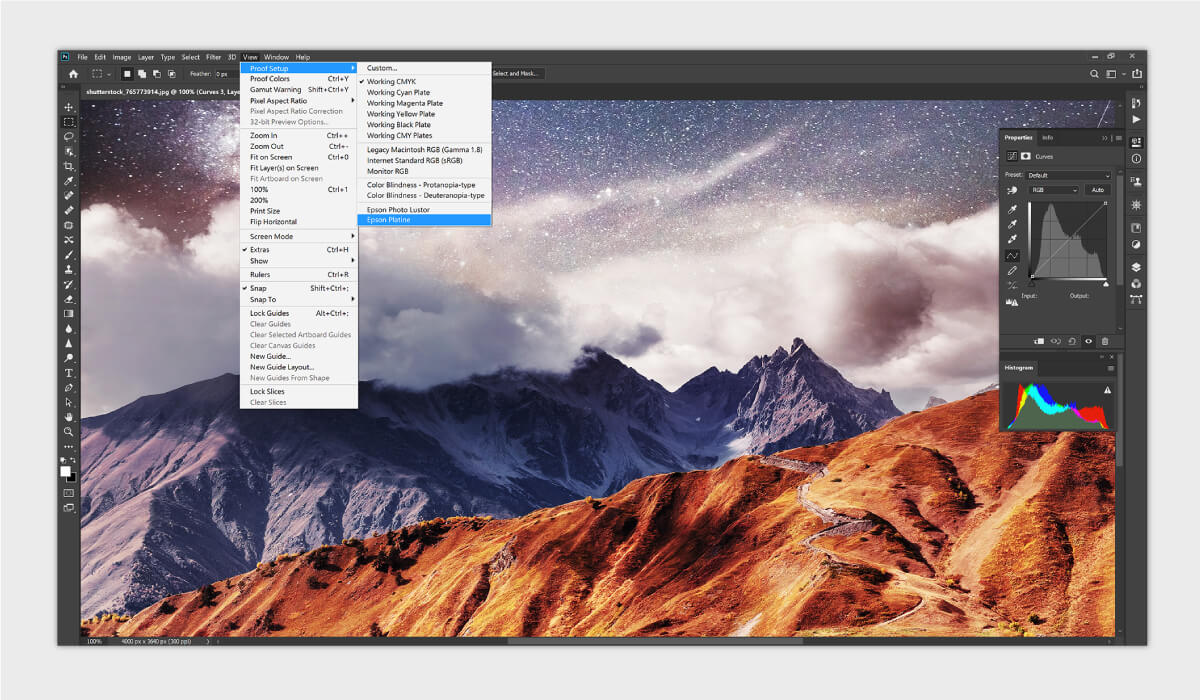Select the Zoom tool in the toolbar

click(x=69, y=432)
